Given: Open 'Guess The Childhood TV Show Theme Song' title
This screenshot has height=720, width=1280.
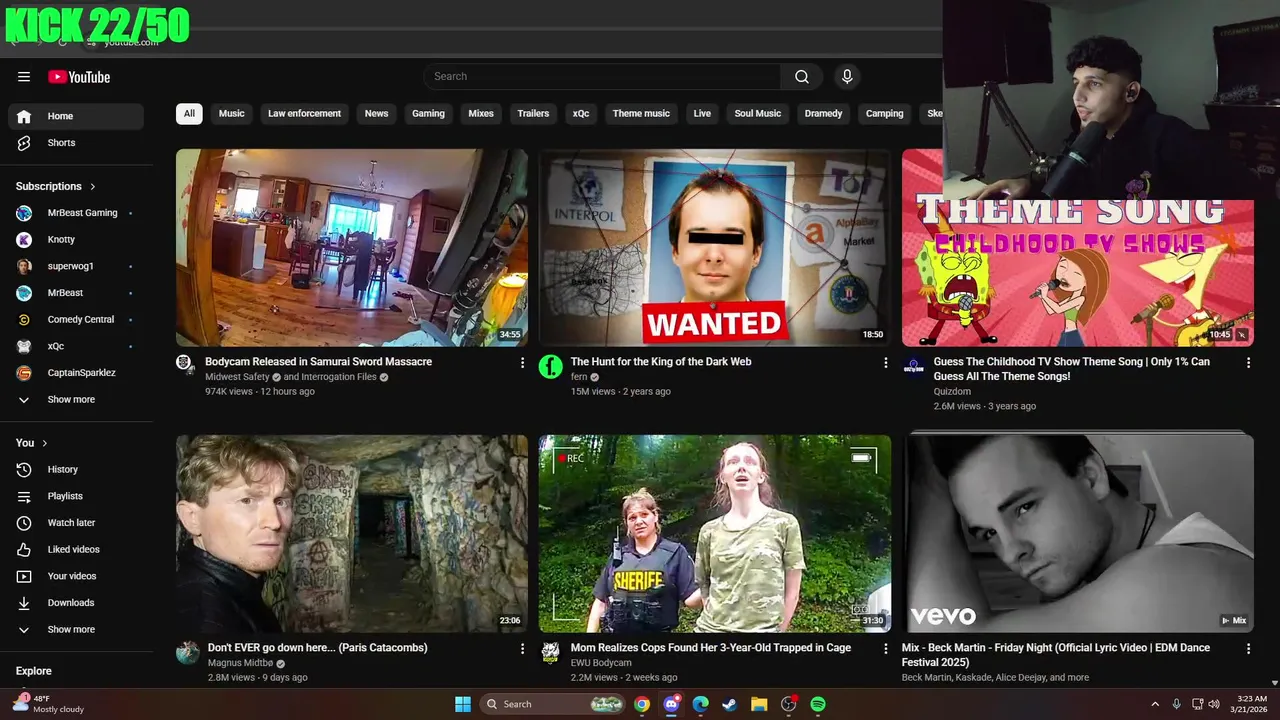Looking at the screenshot, I should click(1072, 369).
